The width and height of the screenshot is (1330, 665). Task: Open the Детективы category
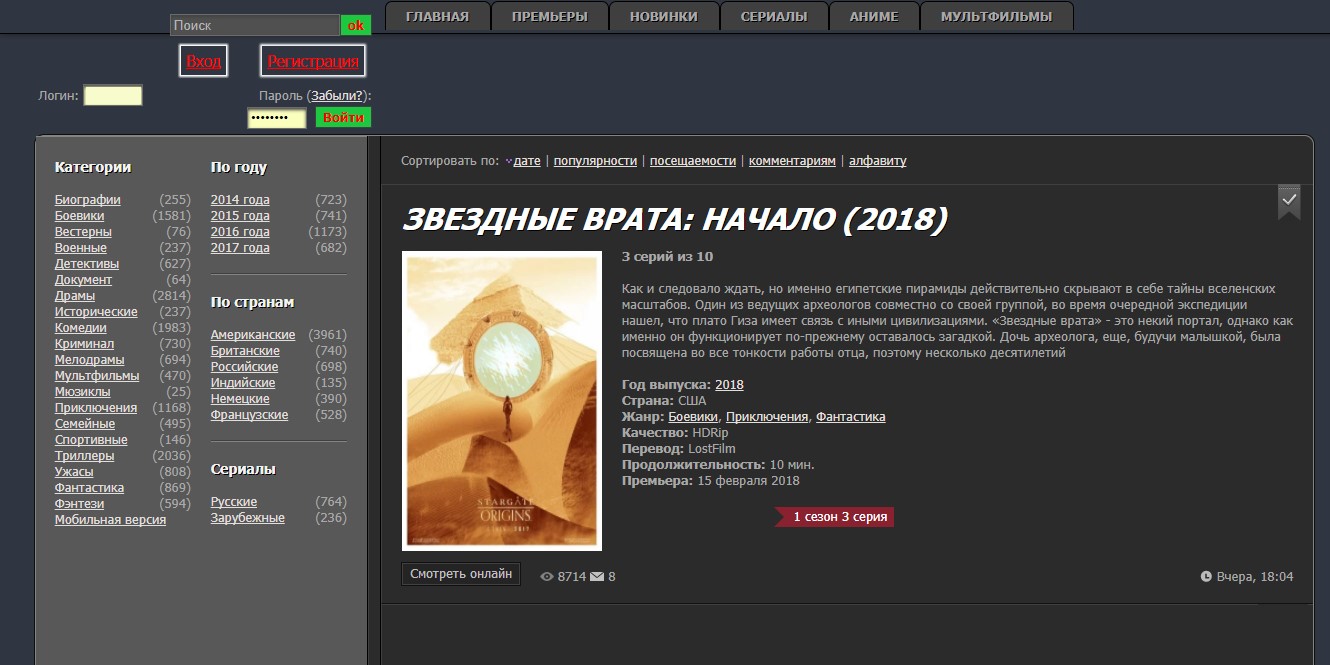(87, 264)
